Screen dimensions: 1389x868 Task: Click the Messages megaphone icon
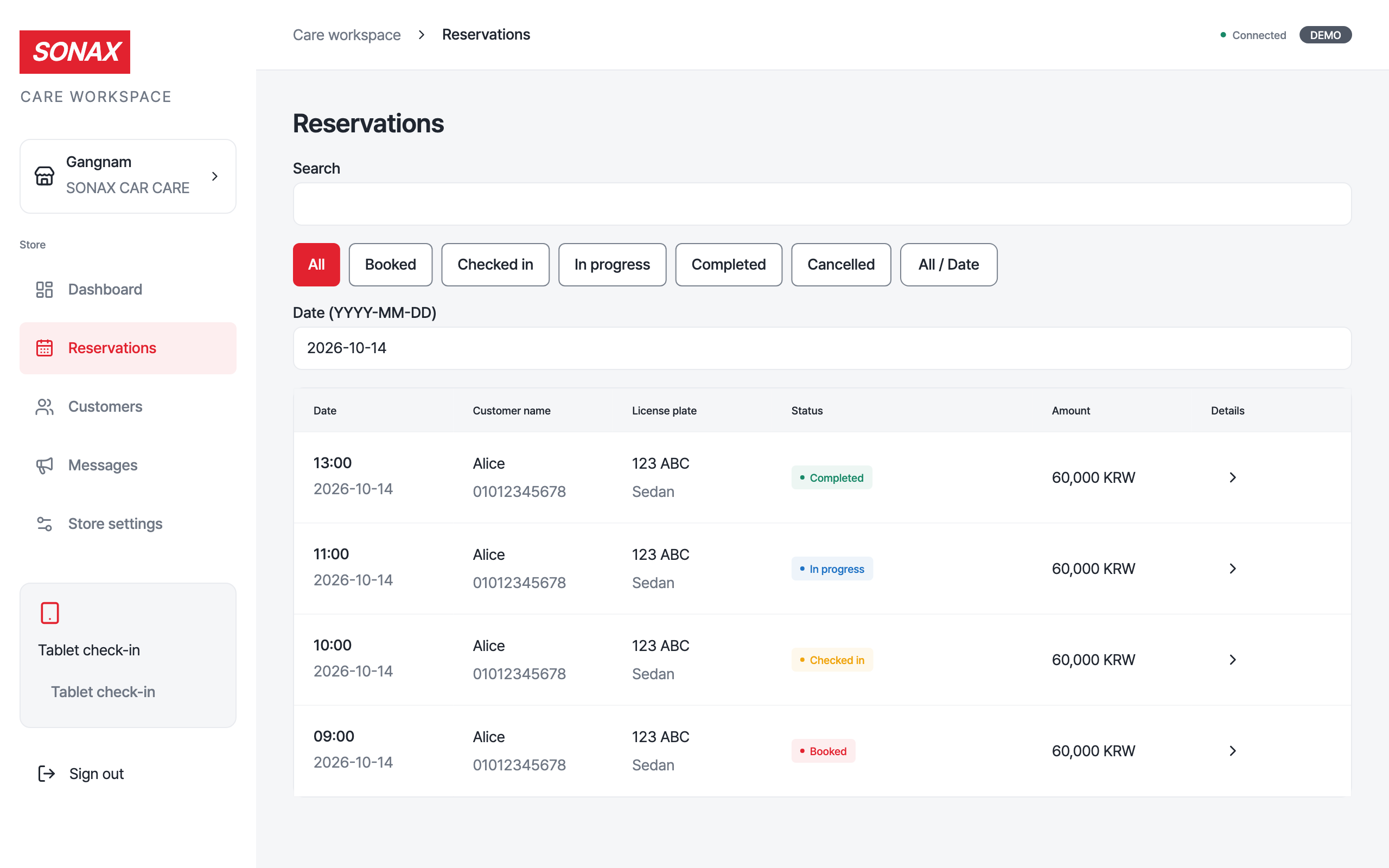(44, 465)
